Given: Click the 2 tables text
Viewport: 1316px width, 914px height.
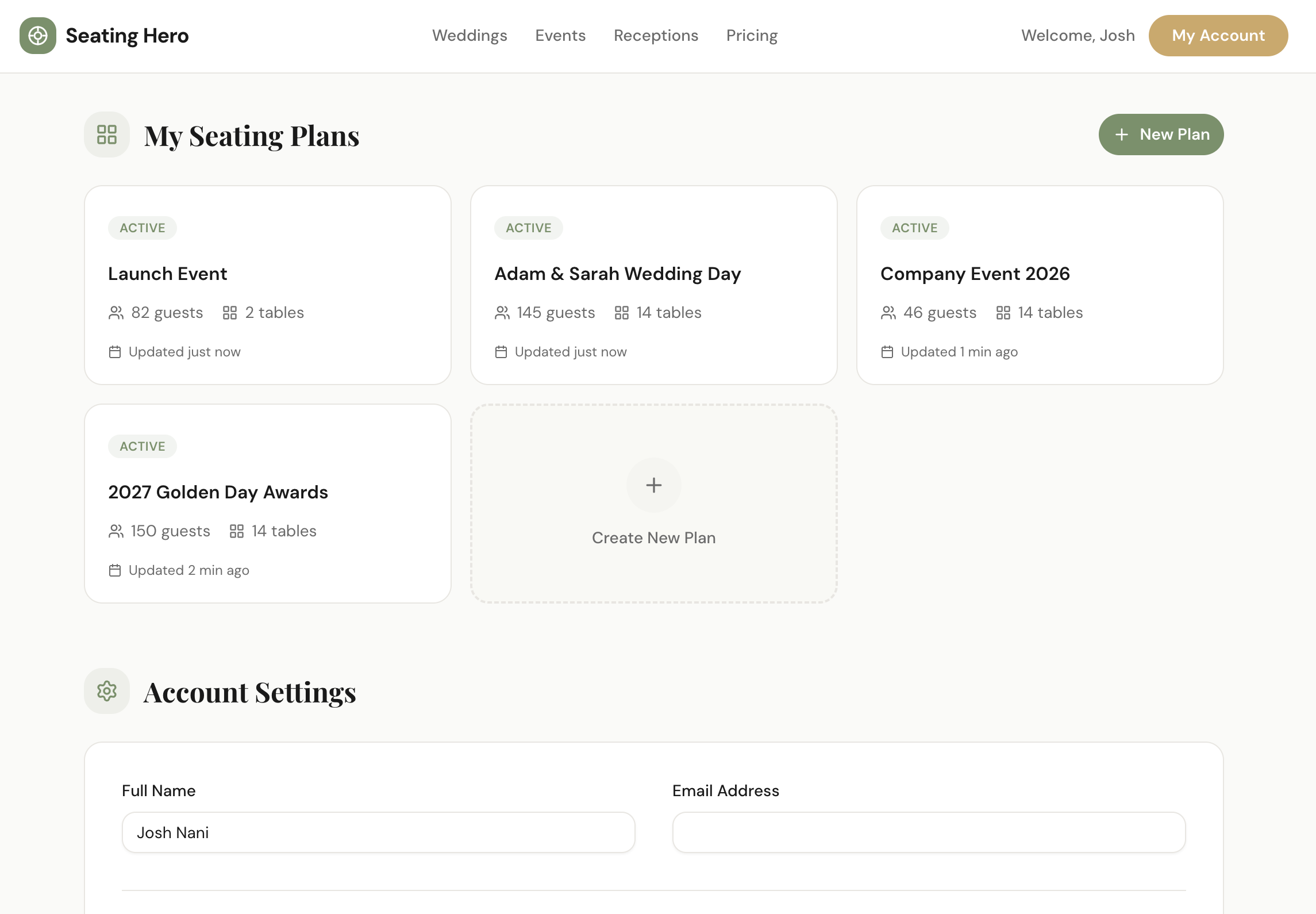Looking at the screenshot, I should [x=274, y=313].
